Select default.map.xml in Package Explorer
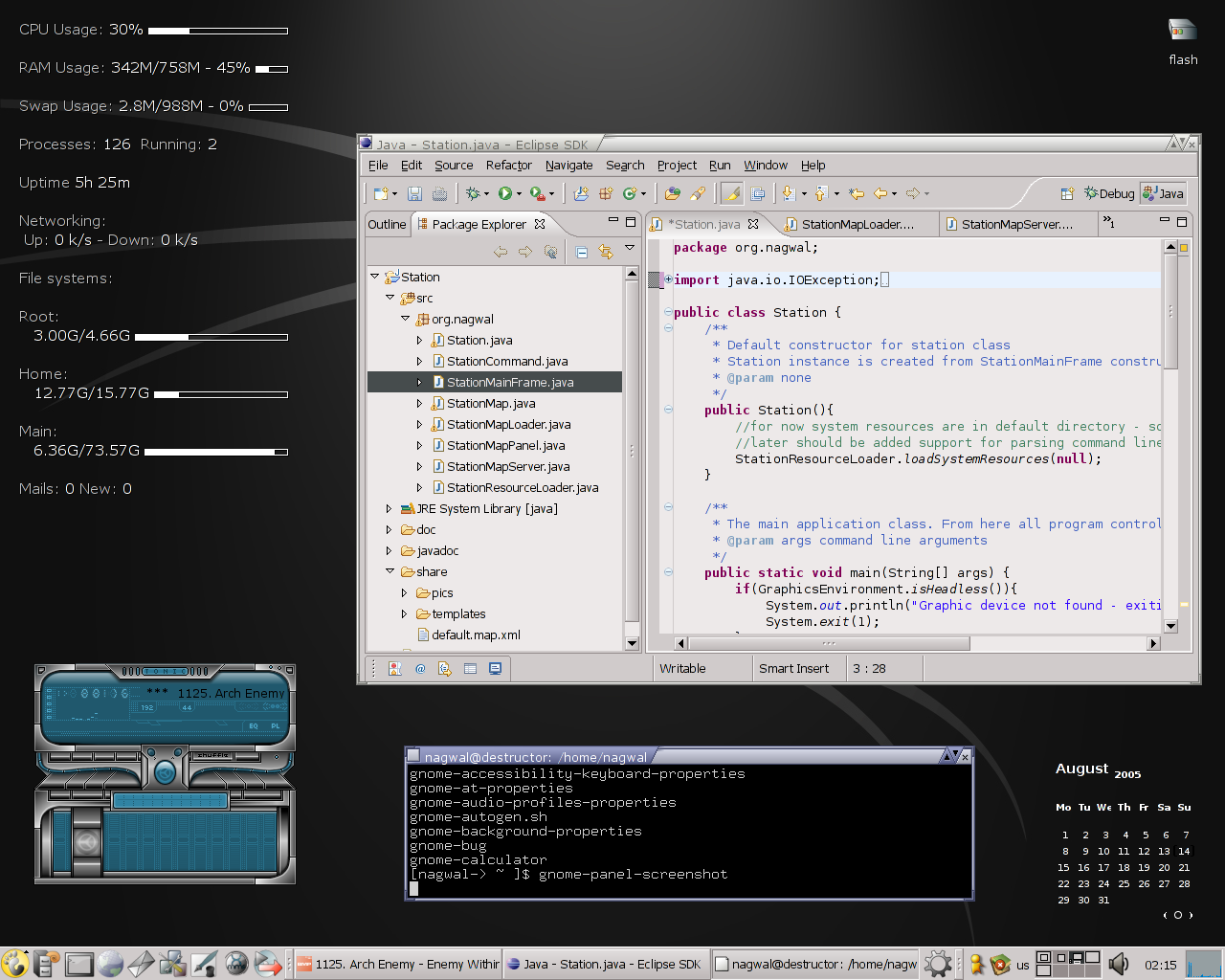The width and height of the screenshot is (1225, 980). coord(476,635)
